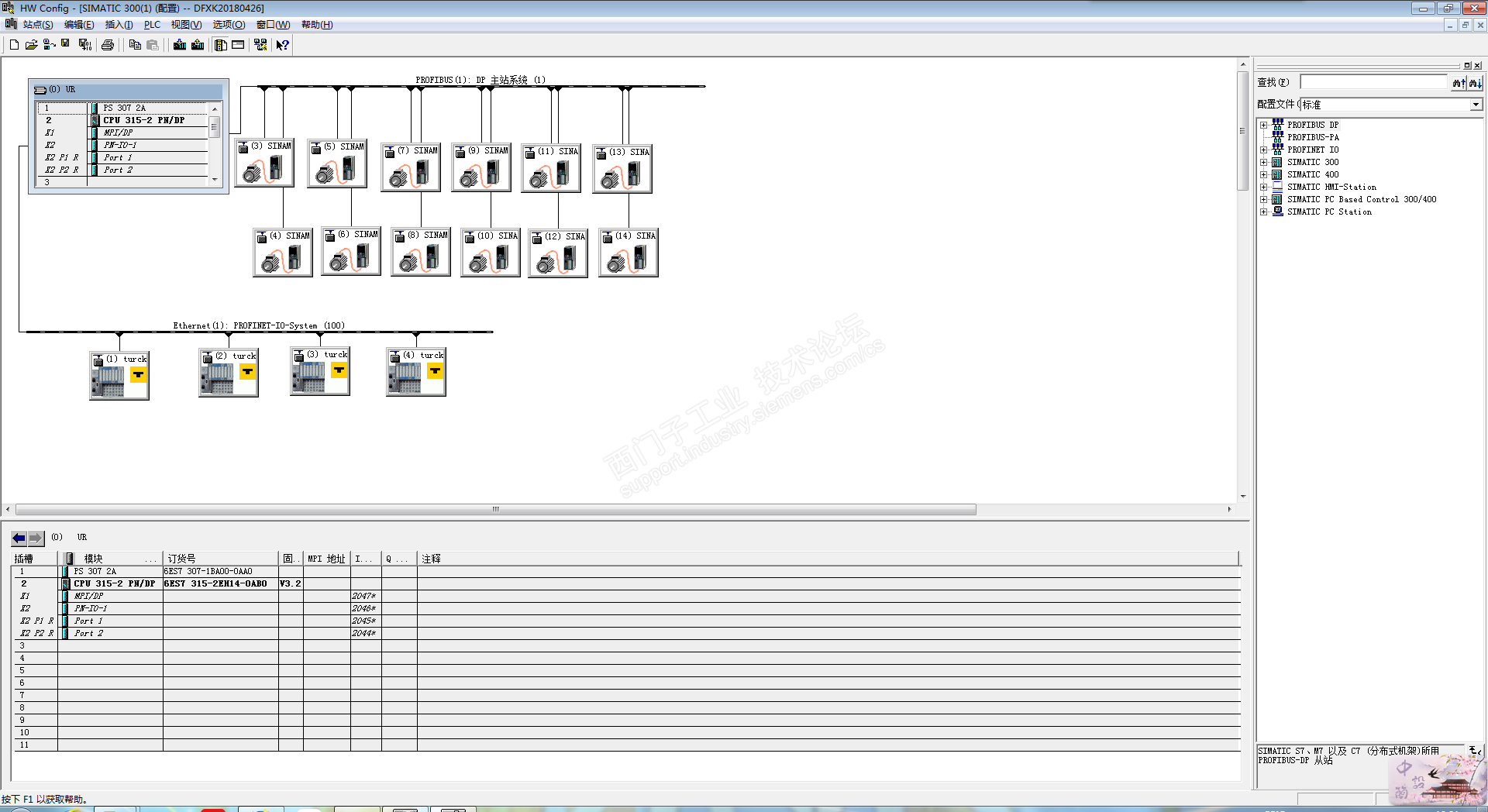Select PROFIBUS-PA in the catalog tree
Screen dimensions: 1488x812
1313,137
